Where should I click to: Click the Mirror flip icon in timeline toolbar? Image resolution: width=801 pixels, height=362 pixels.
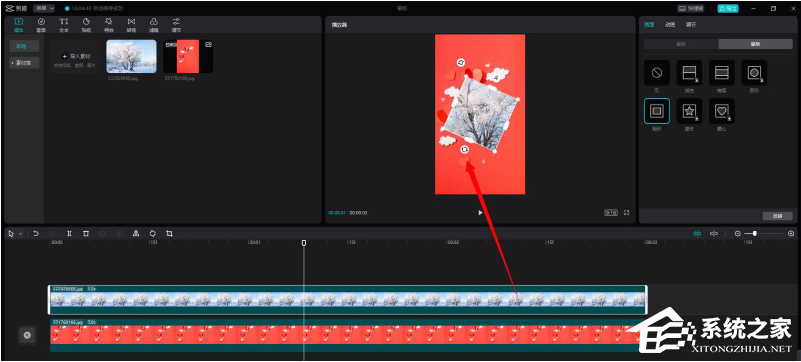(136, 233)
